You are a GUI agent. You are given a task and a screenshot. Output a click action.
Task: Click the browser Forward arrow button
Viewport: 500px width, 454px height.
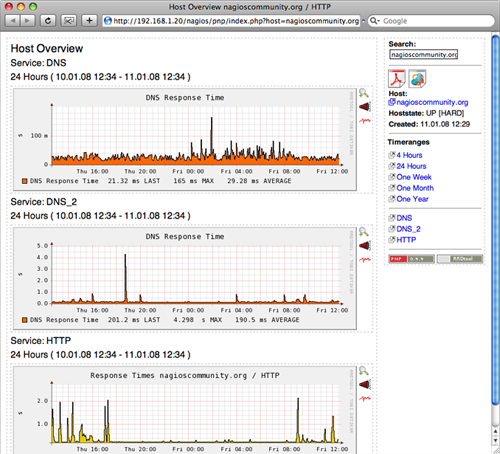pos(27,21)
